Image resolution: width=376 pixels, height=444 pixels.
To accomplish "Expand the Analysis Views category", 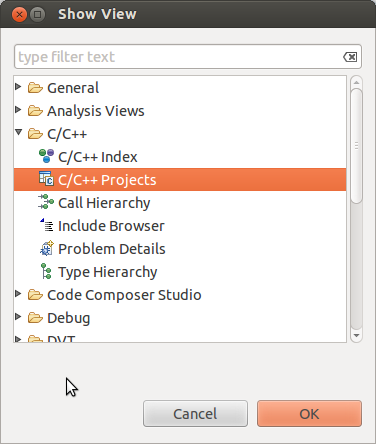I will pos(18,110).
